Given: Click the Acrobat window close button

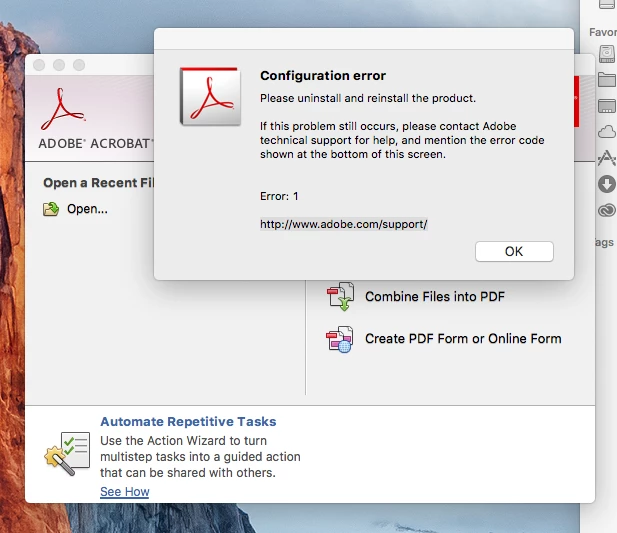Looking at the screenshot, I should click(39, 65).
